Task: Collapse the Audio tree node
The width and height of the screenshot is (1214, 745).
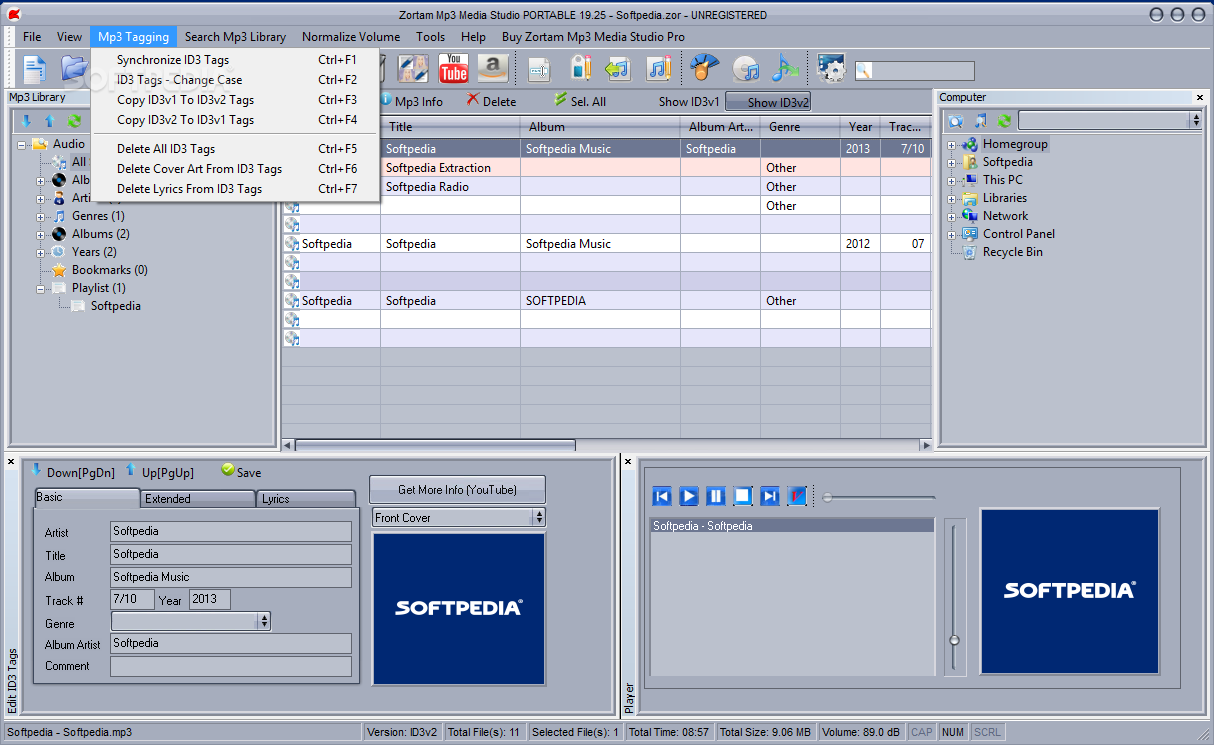Action: tap(22, 144)
